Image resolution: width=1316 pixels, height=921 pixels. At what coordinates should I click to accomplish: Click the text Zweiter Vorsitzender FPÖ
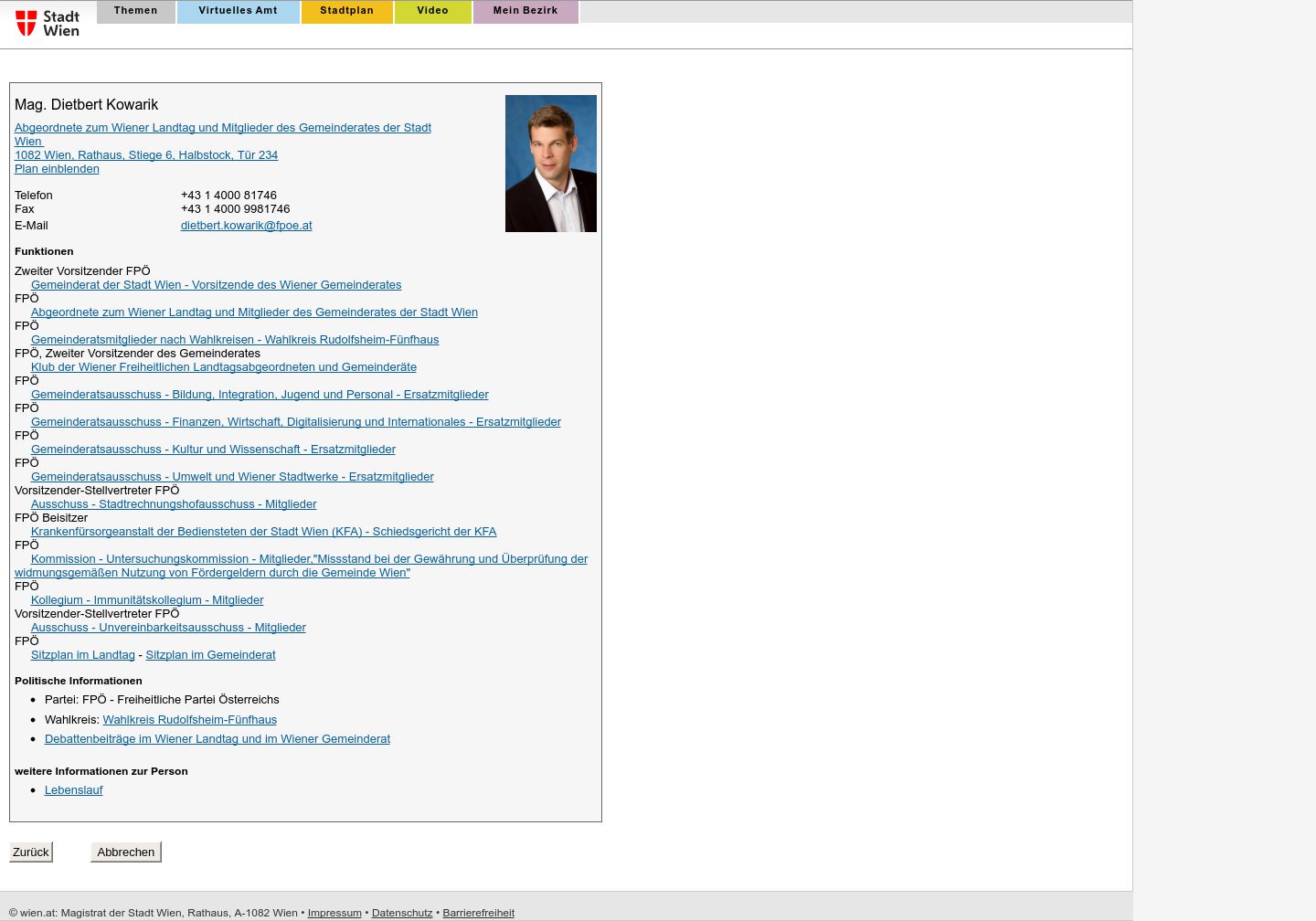click(x=82, y=271)
